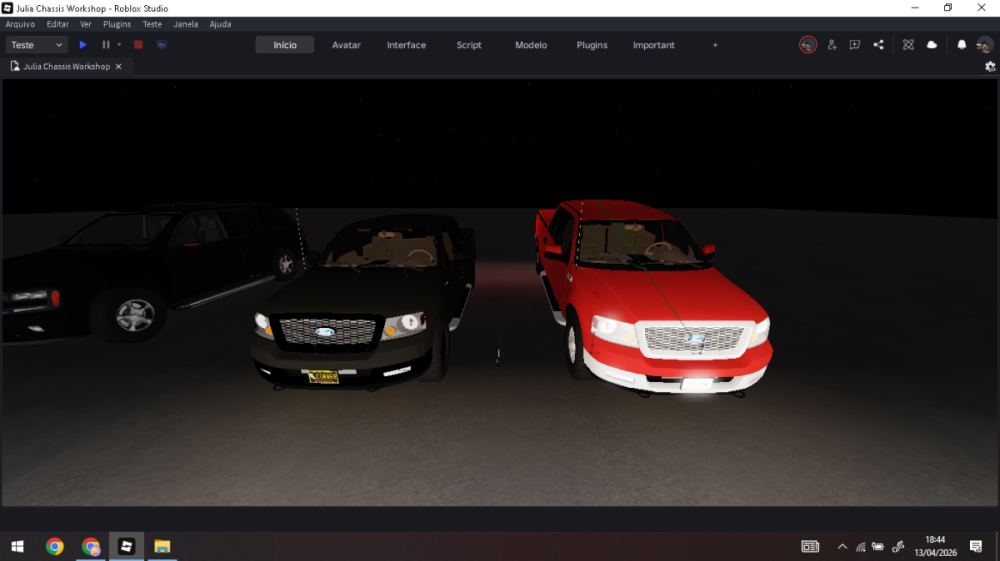This screenshot has width=1000, height=561.
Task: Switch to the Início ribbon tab
Action: [x=284, y=45]
